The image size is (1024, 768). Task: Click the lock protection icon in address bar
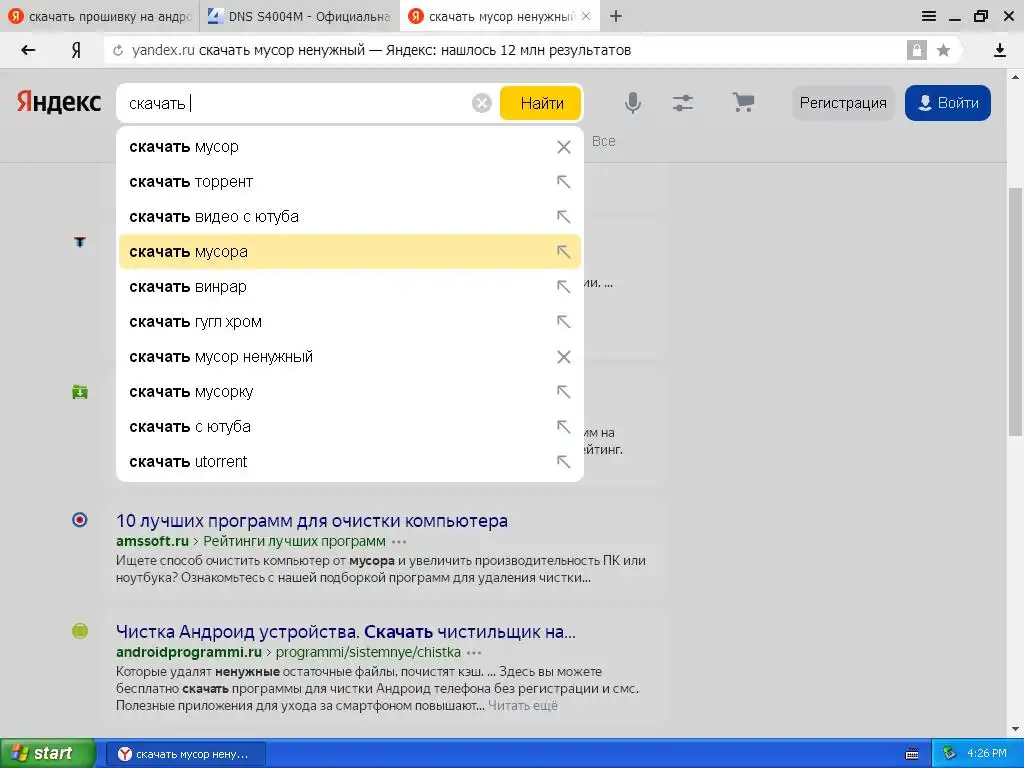click(916, 50)
